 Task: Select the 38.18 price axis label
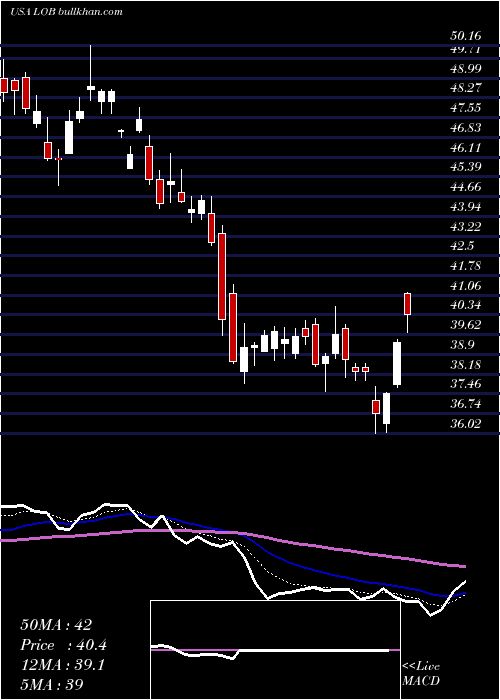click(466, 364)
